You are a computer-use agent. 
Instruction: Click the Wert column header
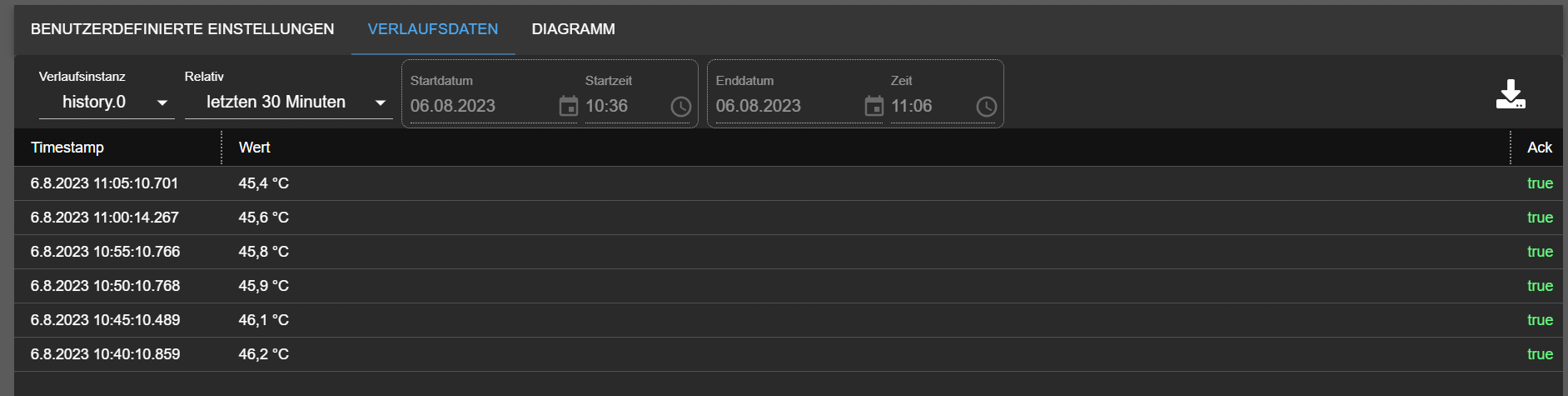click(255, 148)
